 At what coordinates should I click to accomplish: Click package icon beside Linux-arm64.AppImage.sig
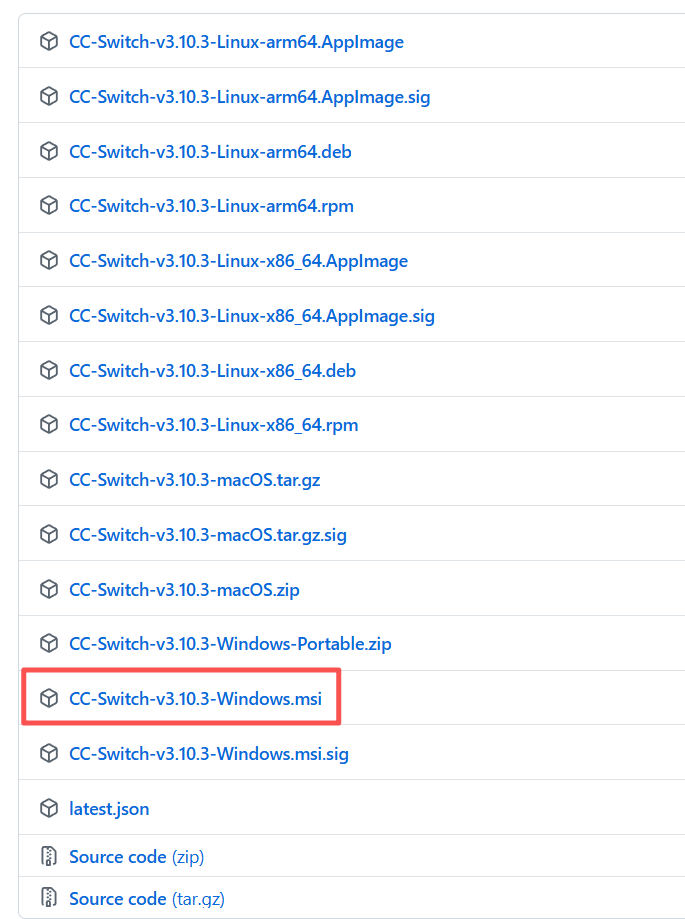(49, 96)
